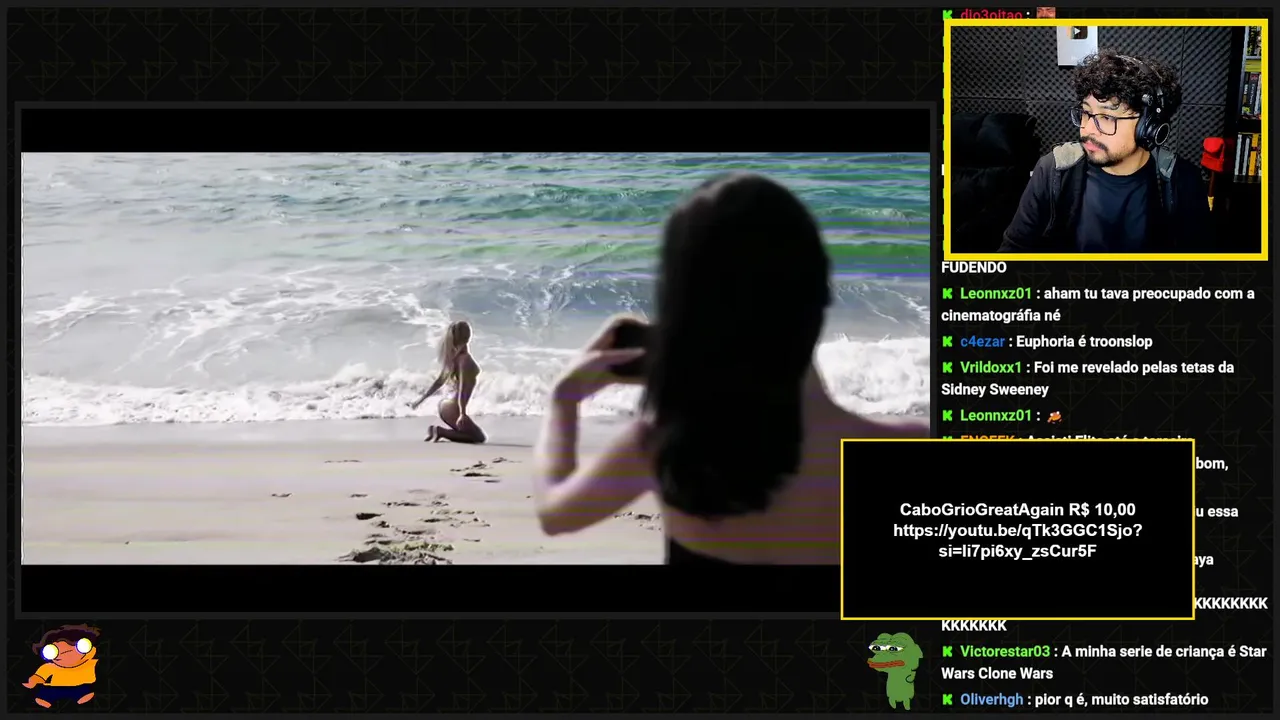The width and height of the screenshot is (1280, 720).
Task: Click the Kick badge beside Vrildoxx1
Action: [947, 368]
